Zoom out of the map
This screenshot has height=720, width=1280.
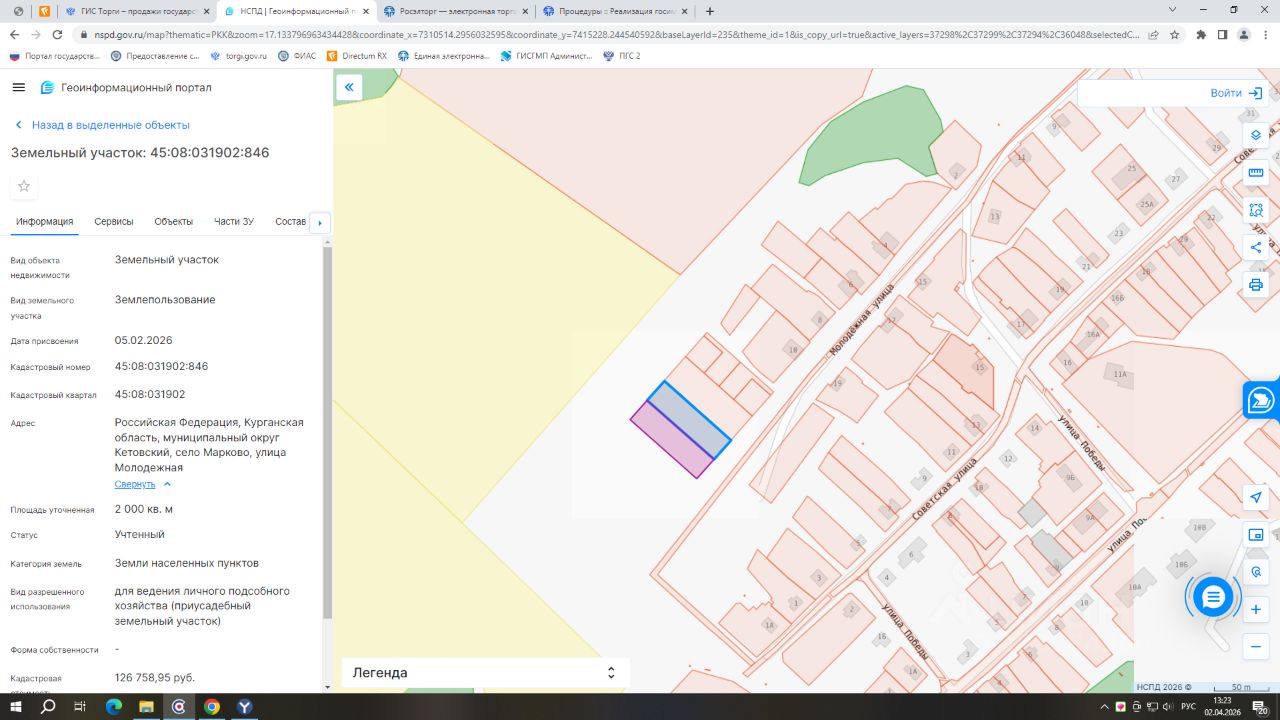[1256, 647]
